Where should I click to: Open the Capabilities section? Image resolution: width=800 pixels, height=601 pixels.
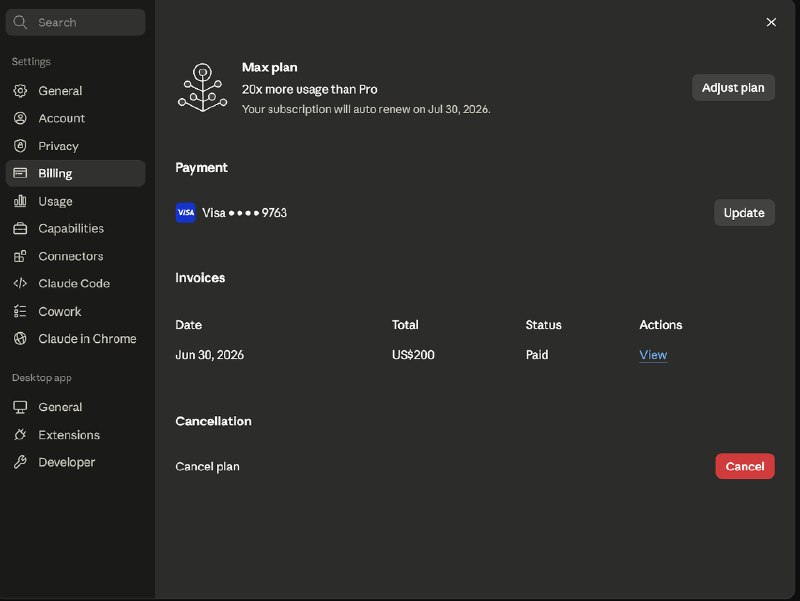[76, 229]
